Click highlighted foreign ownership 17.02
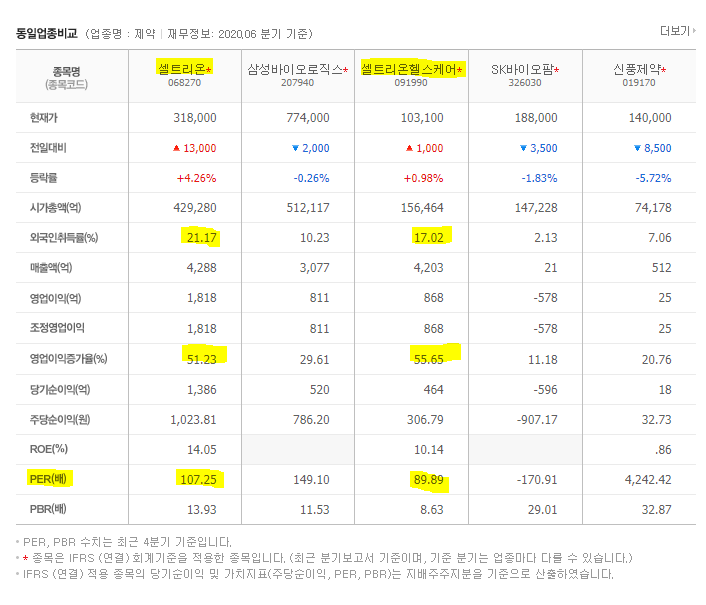Image resolution: width=706 pixels, height=605 pixels. [x=429, y=238]
